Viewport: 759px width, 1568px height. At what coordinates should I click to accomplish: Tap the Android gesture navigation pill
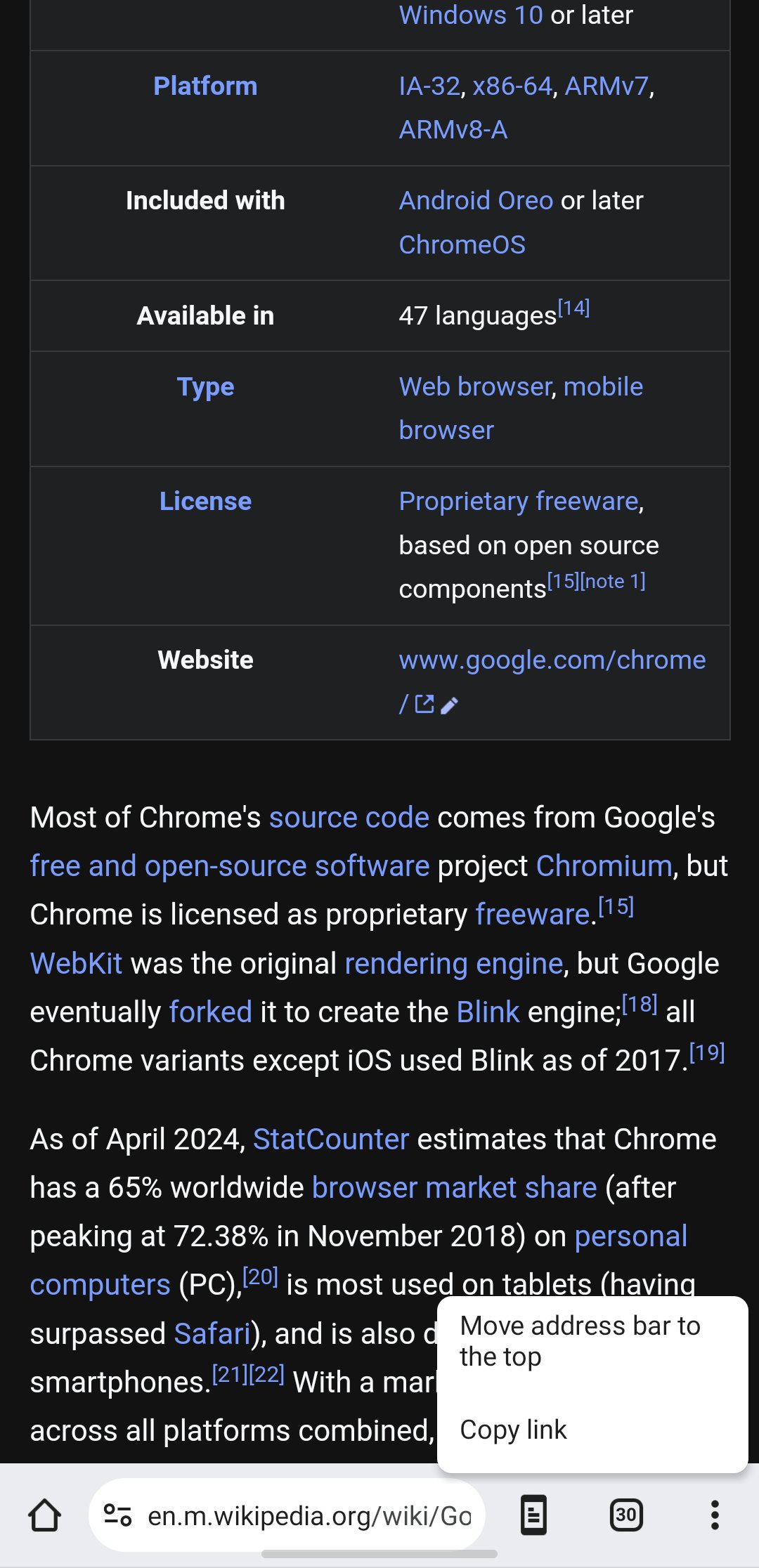(379, 1554)
